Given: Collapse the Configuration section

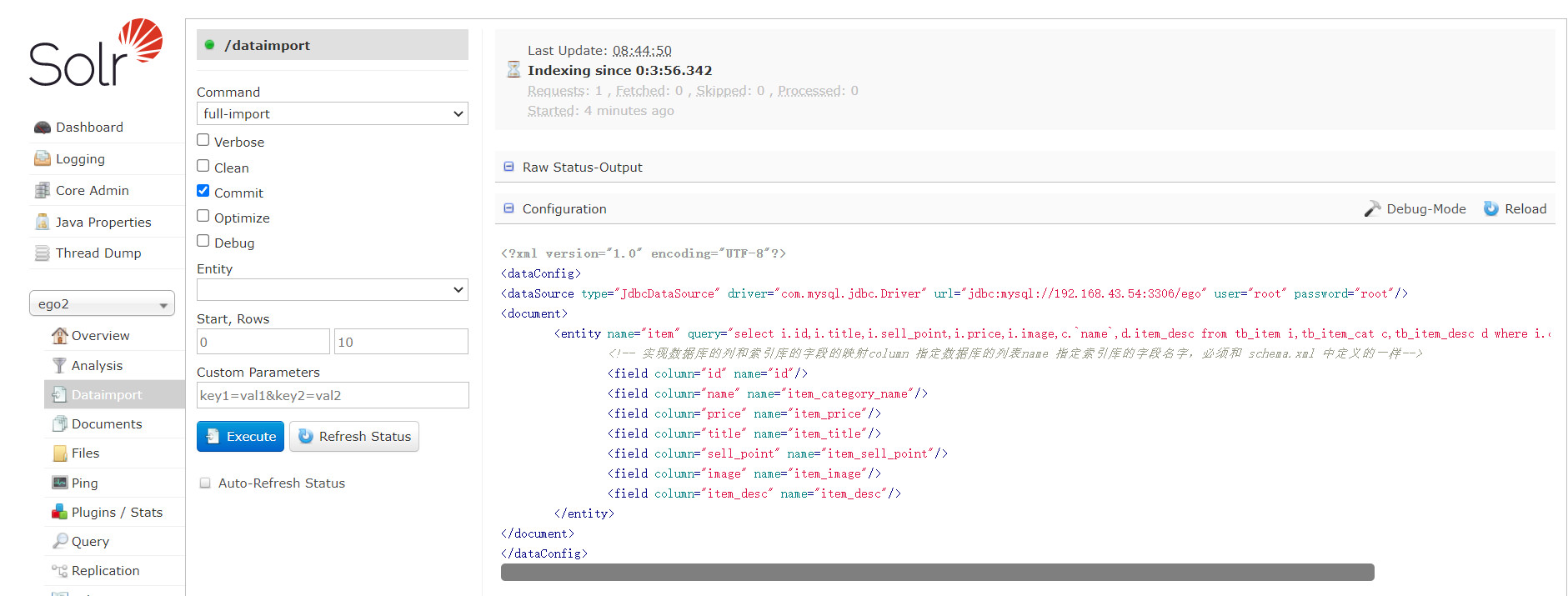Looking at the screenshot, I should click(508, 208).
